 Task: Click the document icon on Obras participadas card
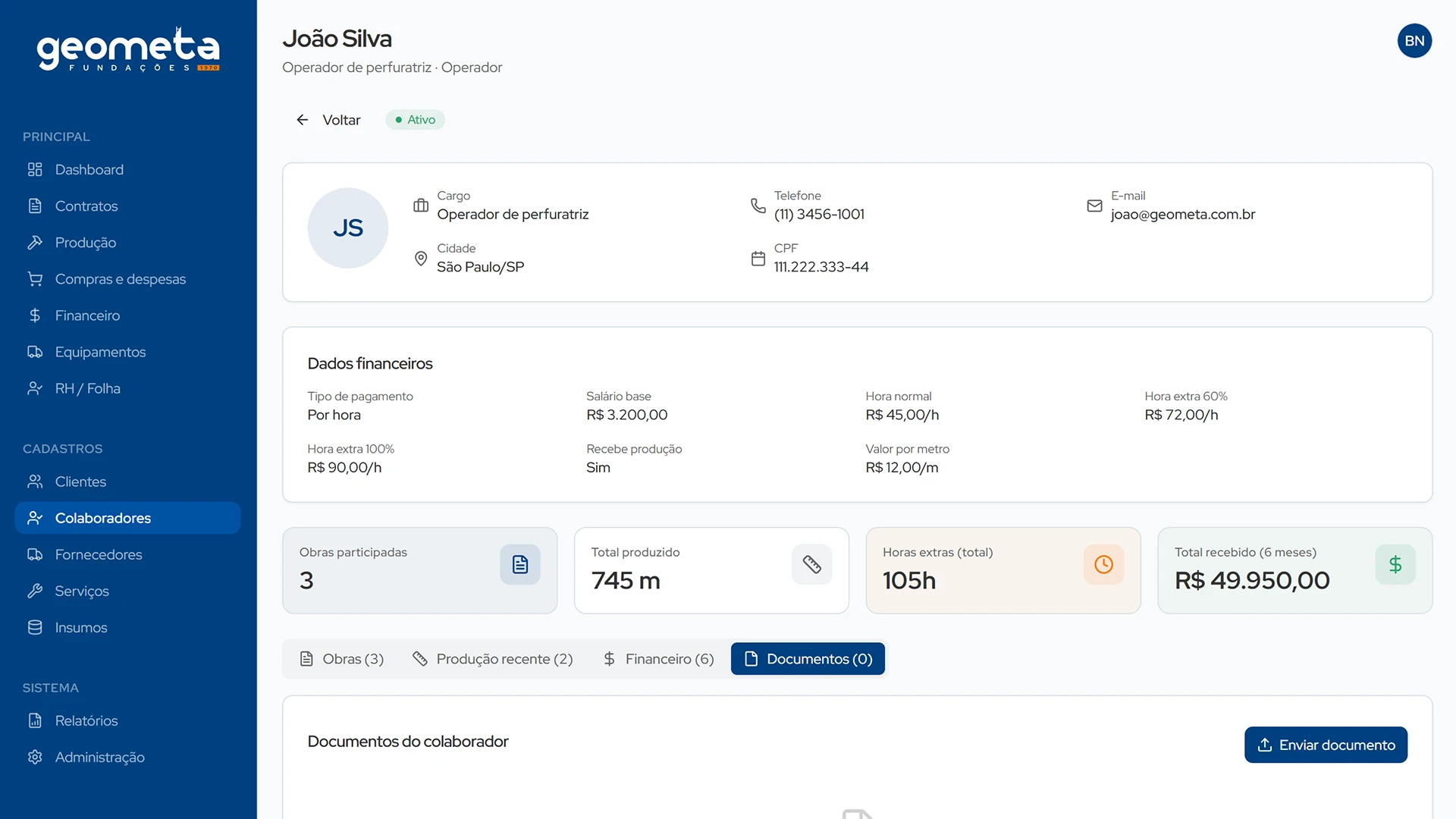pos(519,564)
